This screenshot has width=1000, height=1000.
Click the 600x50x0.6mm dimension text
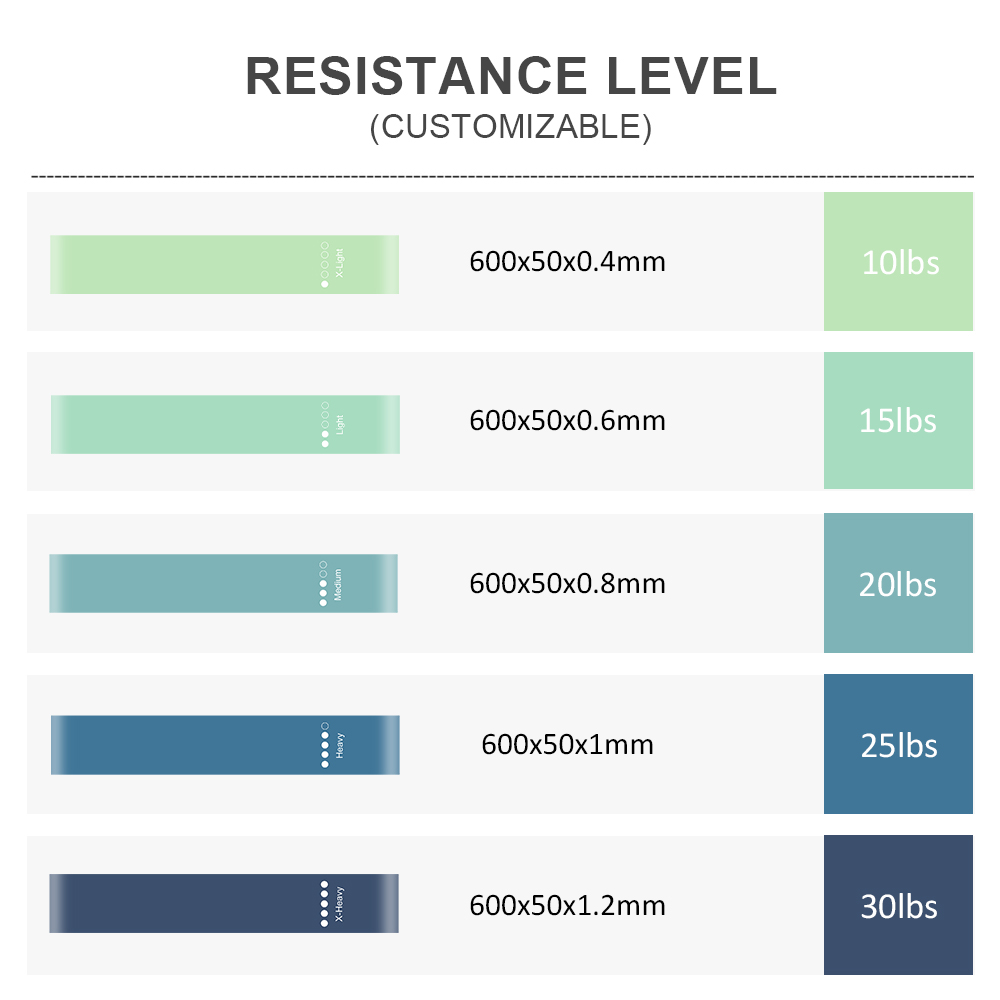click(568, 421)
